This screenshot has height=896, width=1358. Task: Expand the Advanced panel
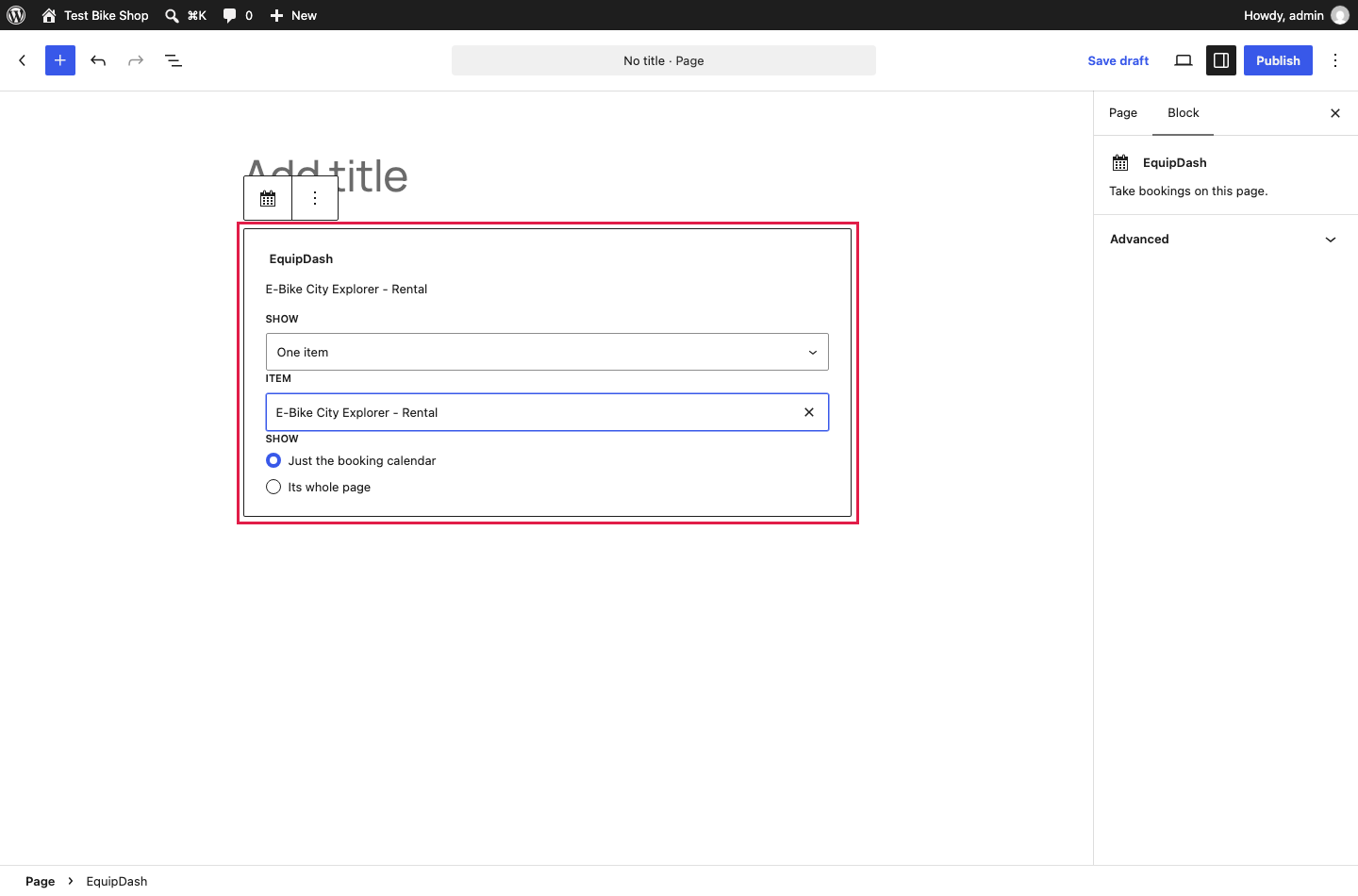(x=1224, y=240)
